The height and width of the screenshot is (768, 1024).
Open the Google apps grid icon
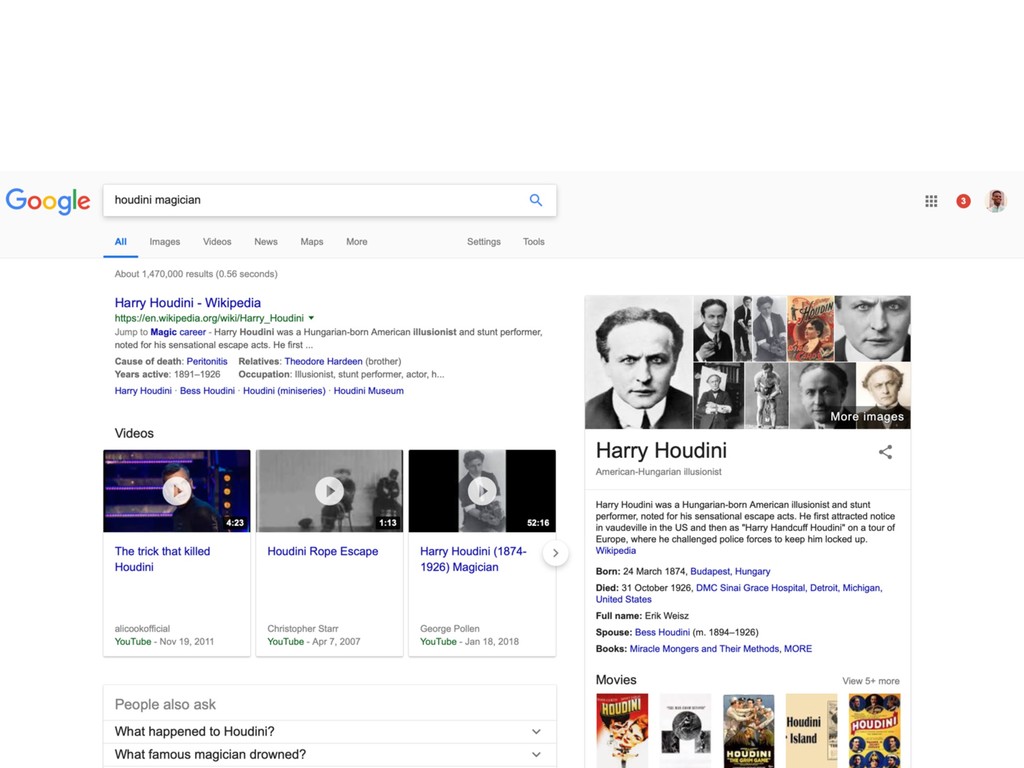point(931,201)
